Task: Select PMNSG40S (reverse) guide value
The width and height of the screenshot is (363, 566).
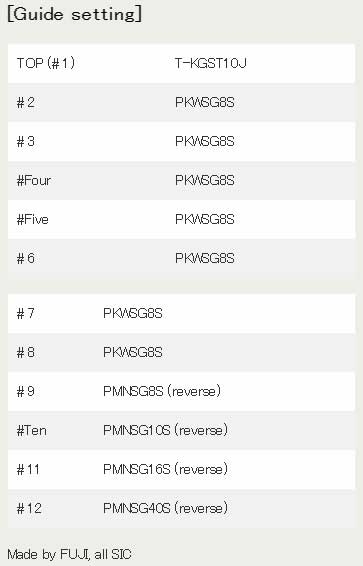Action: click(x=166, y=508)
